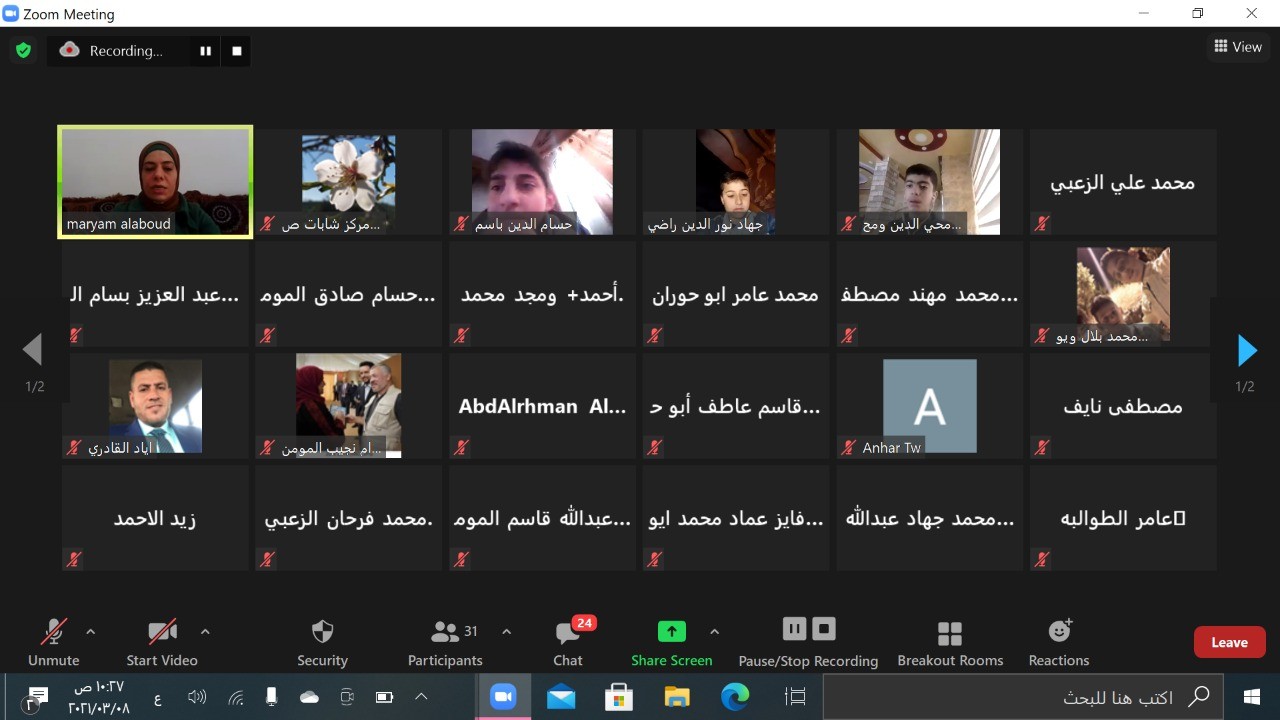Select maryam alaboud's video tile
Image resolution: width=1280 pixels, height=720 pixels.
pyautogui.click(x=155, y=181)
